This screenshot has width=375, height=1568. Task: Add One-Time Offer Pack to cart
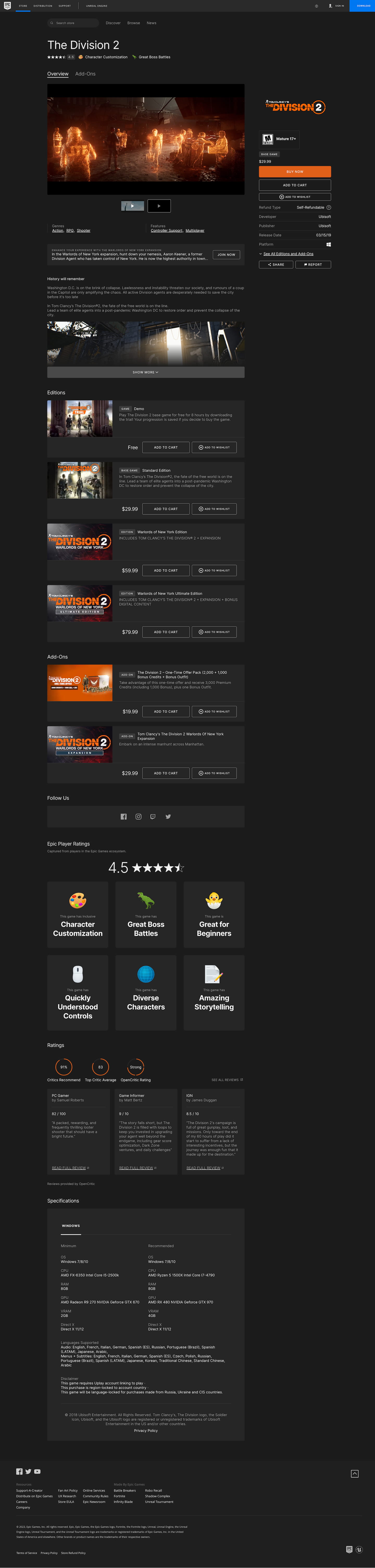pyautogui.click(x=166, y=712)
